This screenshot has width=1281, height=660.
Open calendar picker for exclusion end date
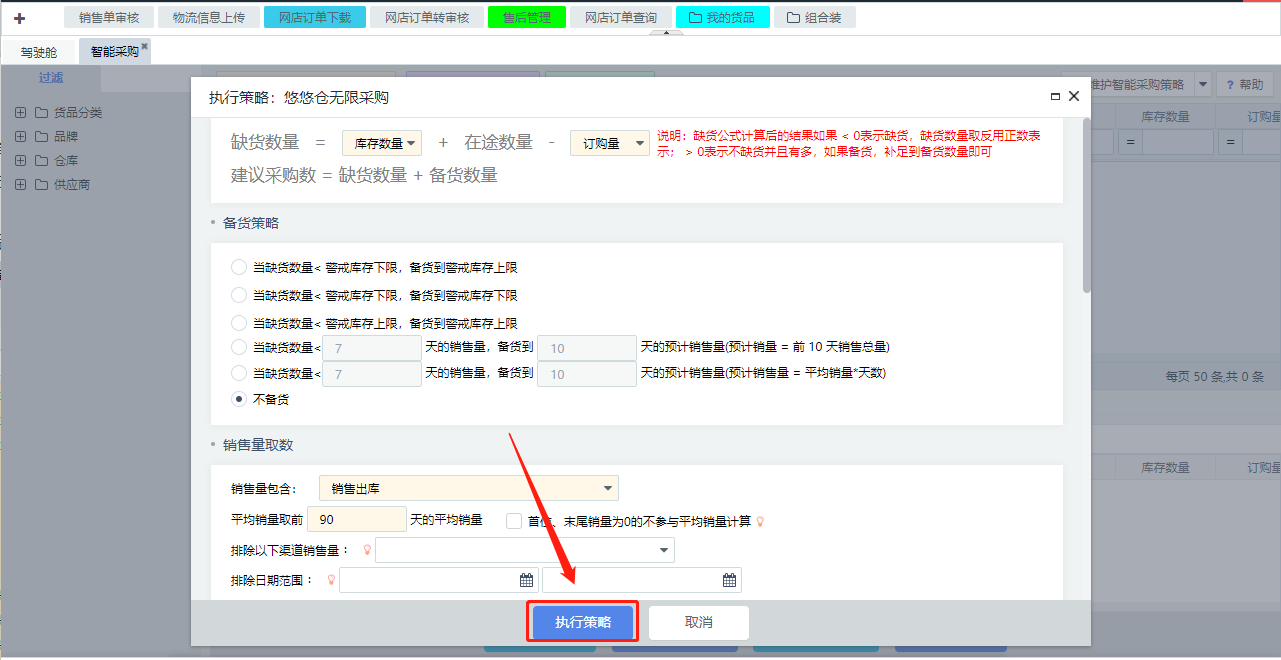pos(729,580)
